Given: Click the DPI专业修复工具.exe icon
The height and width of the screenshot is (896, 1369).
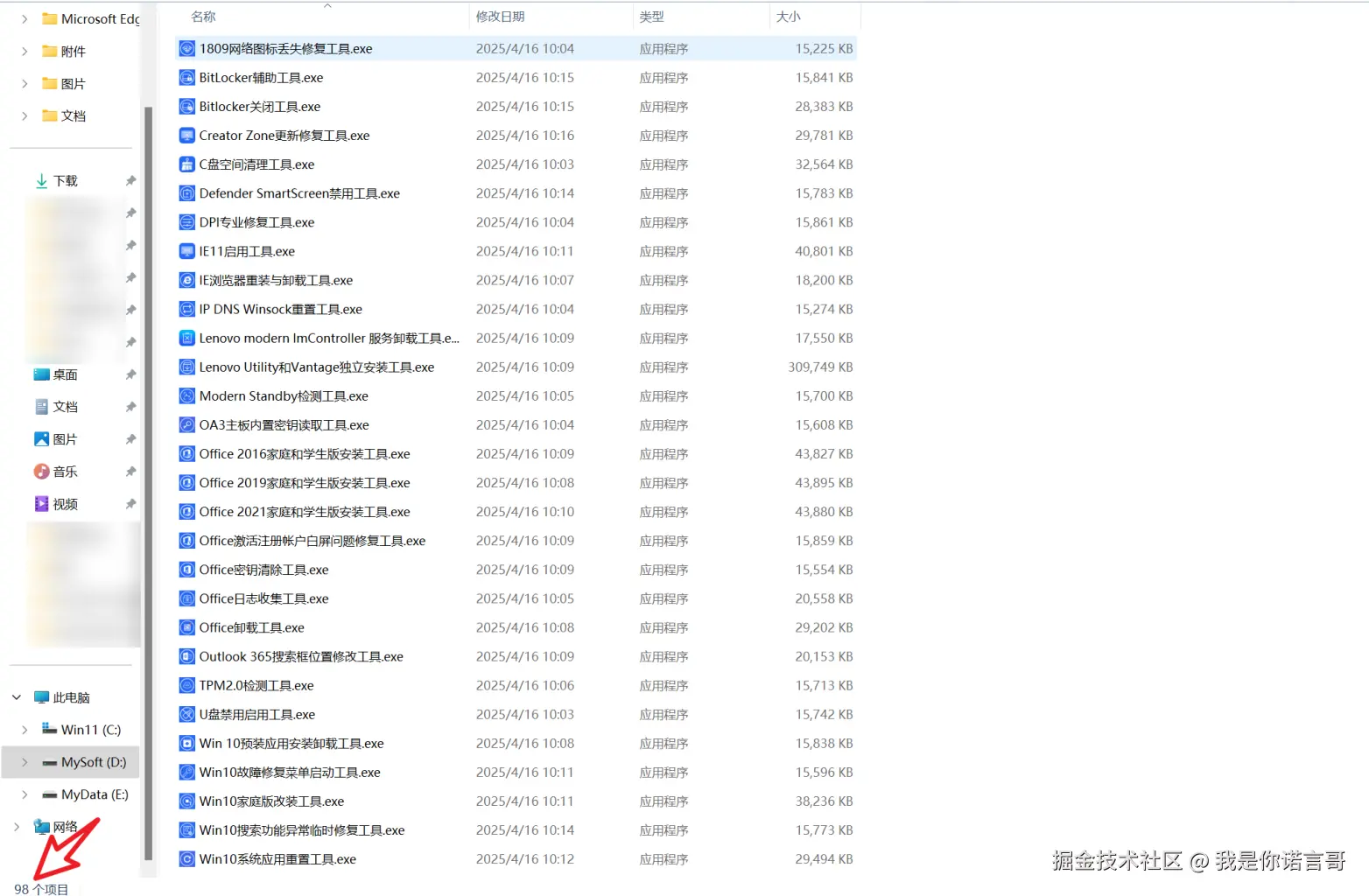Looking at the screenshot, I should click(186, 222).
